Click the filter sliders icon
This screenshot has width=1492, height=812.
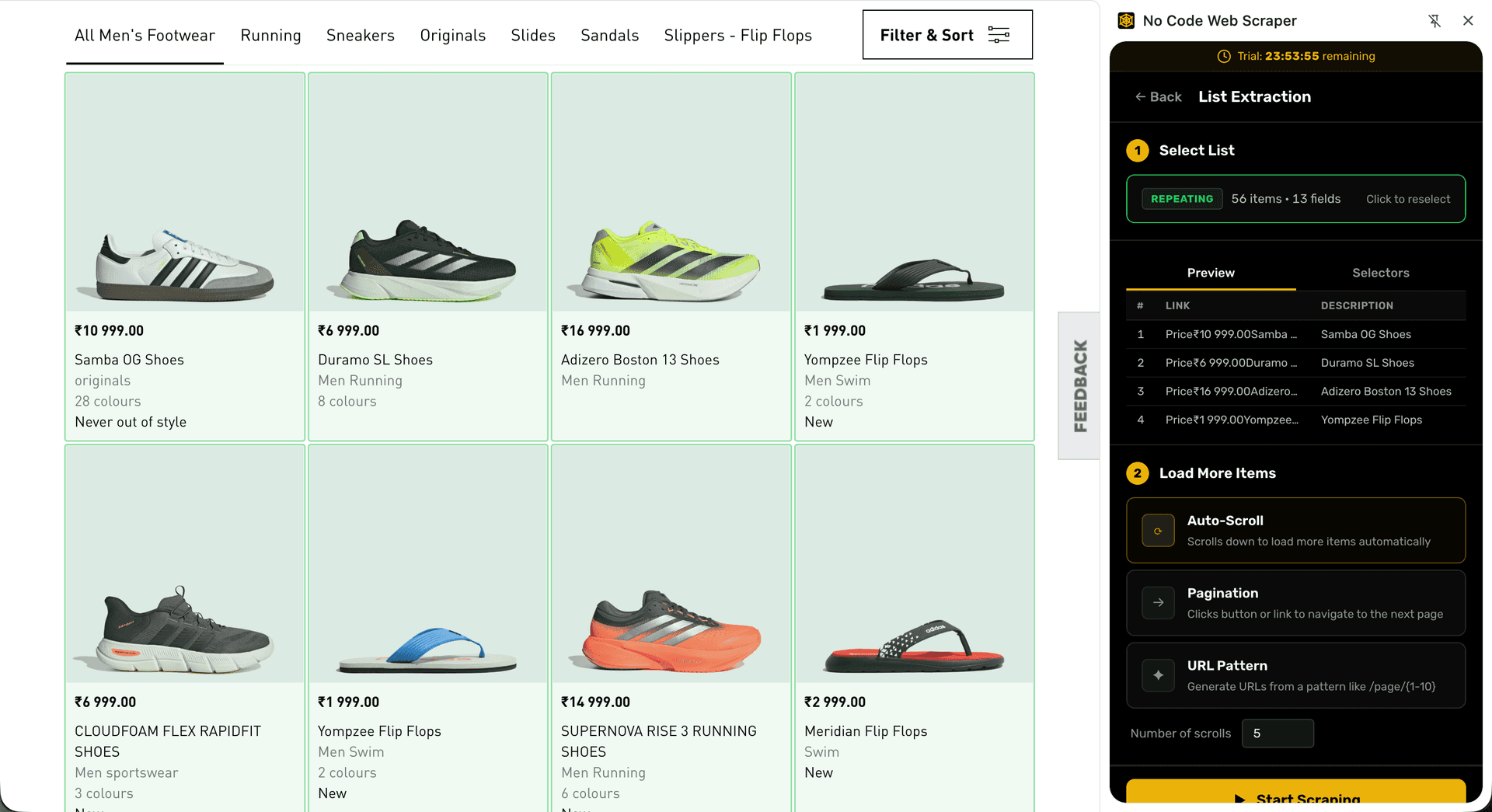pos(999,35)
